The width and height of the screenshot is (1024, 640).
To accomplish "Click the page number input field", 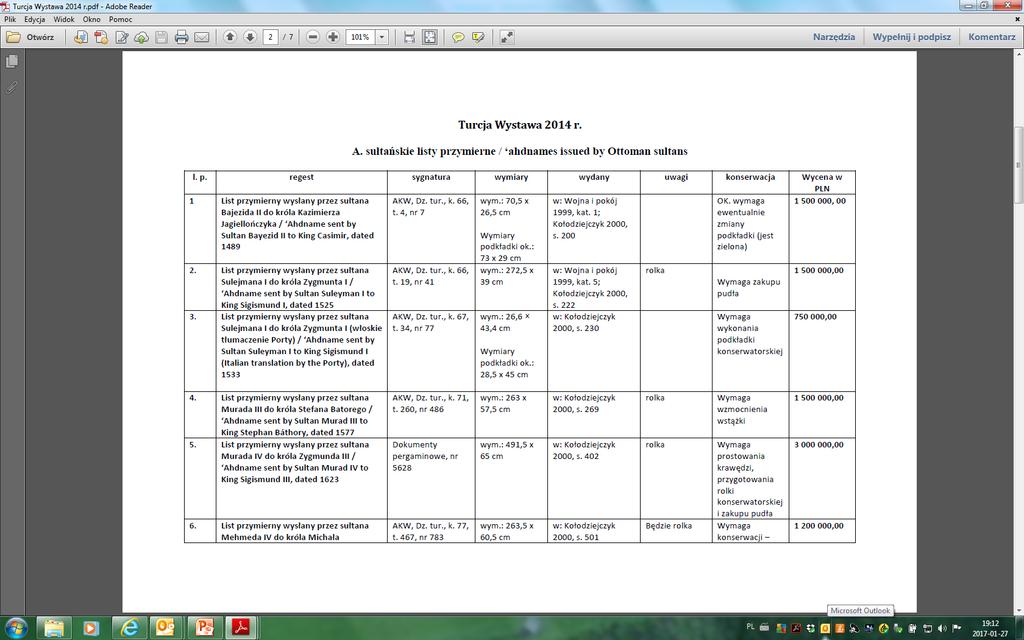I will coord(270,37).
